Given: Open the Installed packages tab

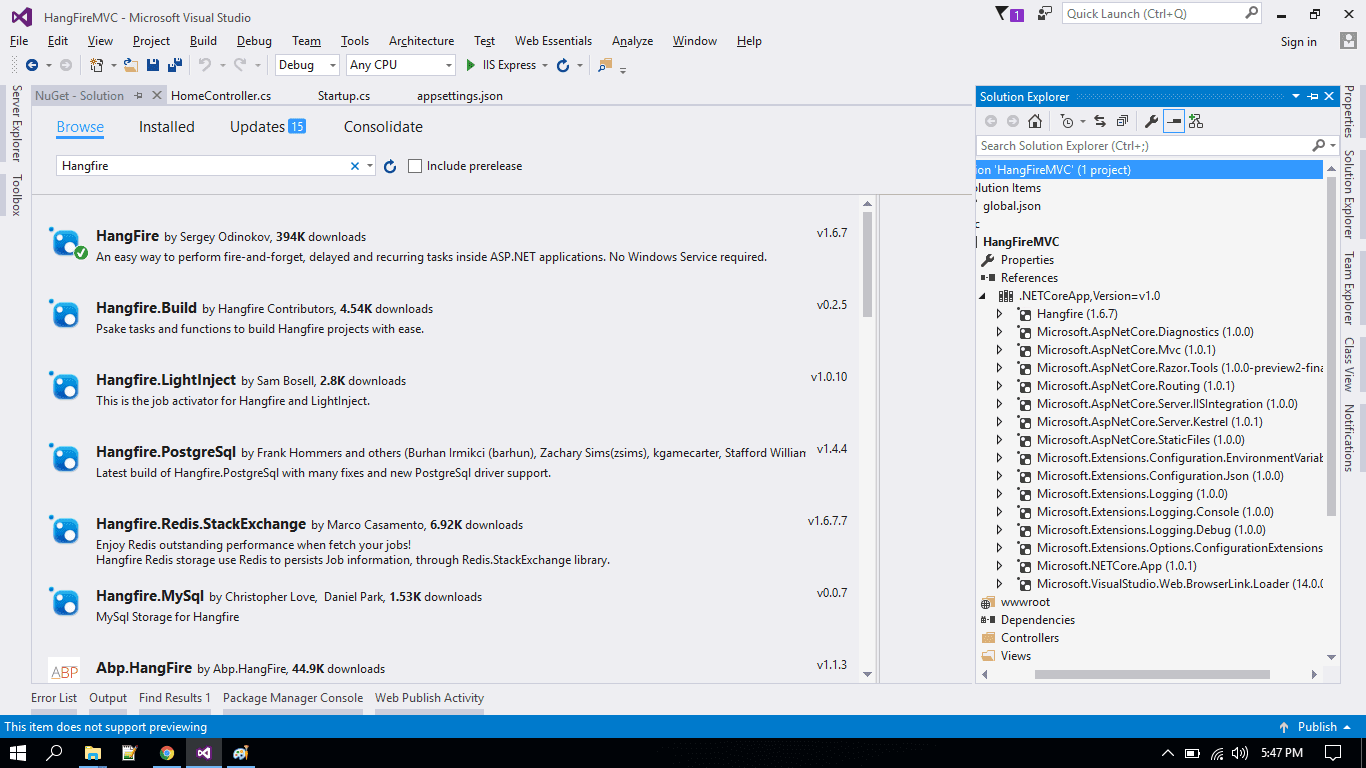Looking at the screenshot, I should click(x=167, y=127).
